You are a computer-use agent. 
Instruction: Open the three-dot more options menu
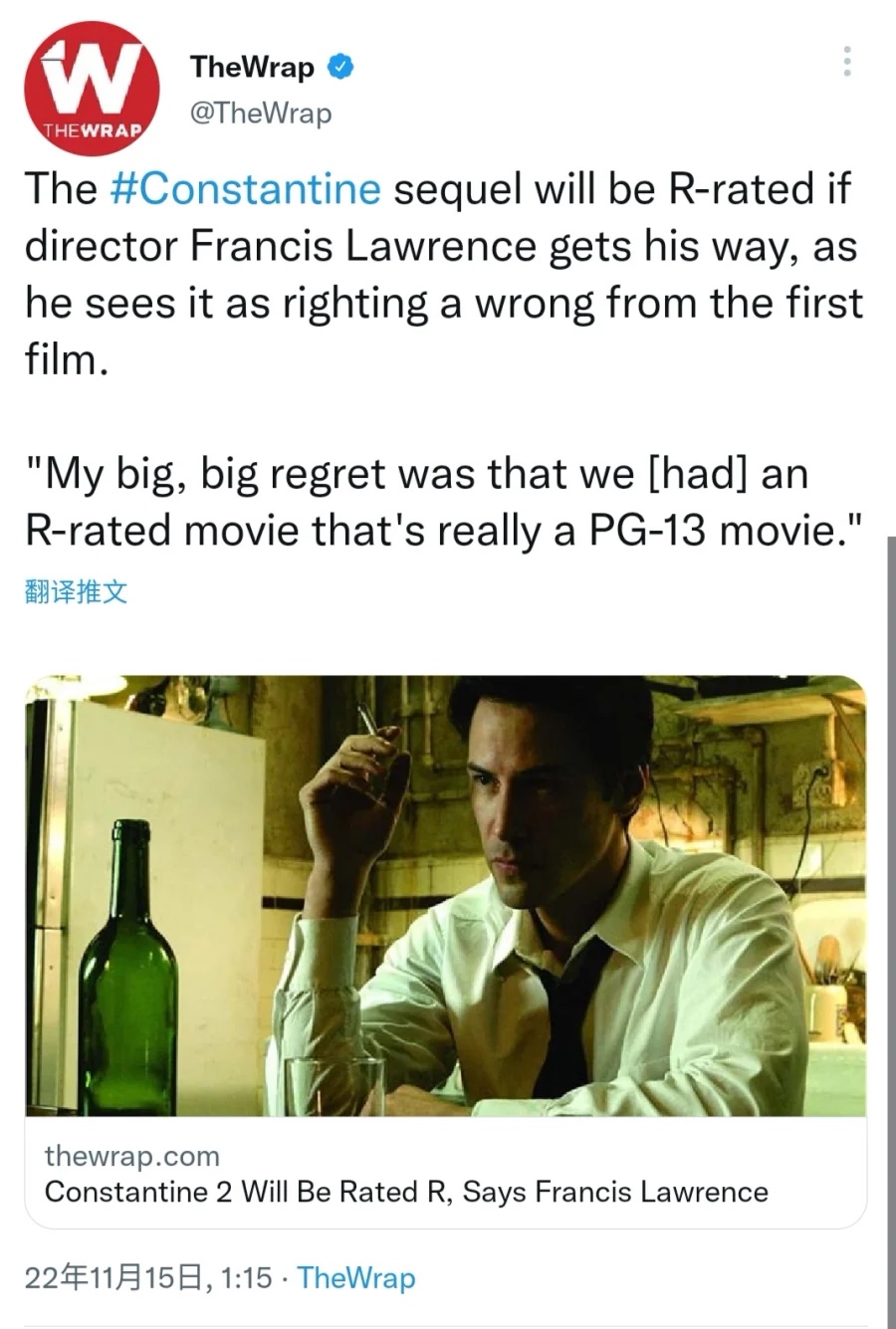click(x=847, y=62)
